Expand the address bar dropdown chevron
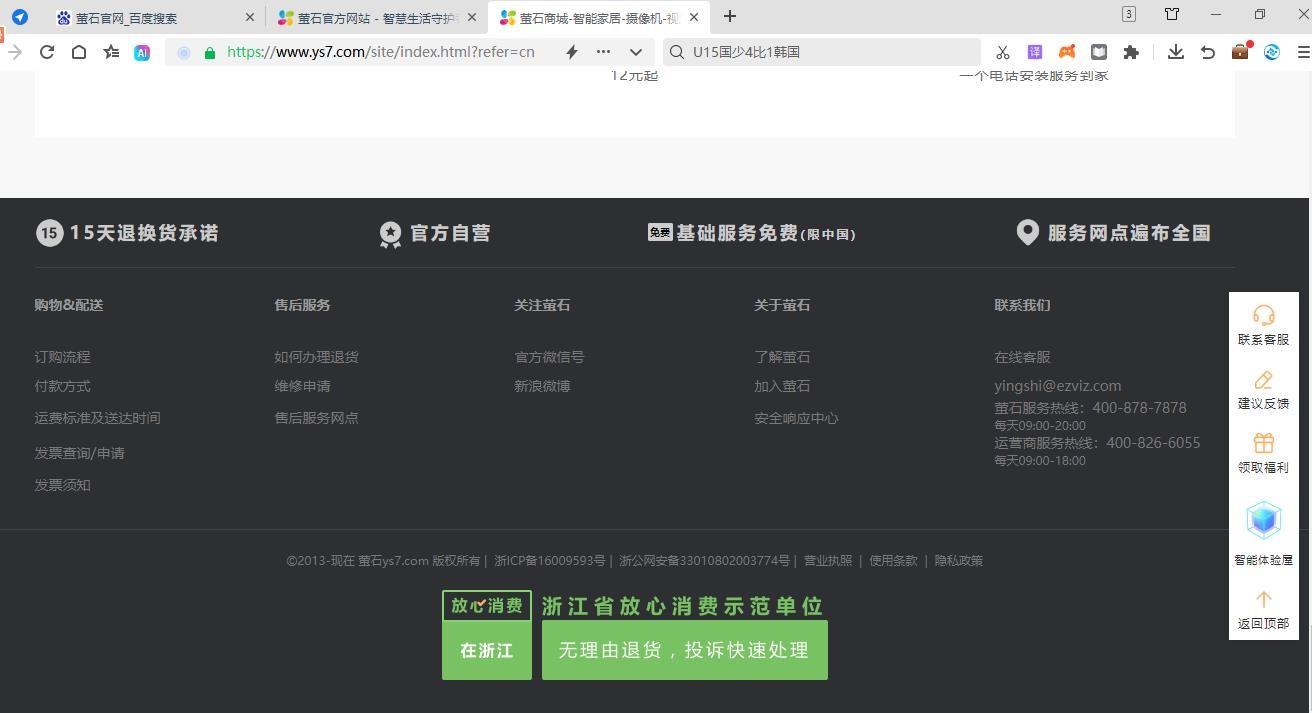Screen dimensions: 1312x713 (636, 52)
